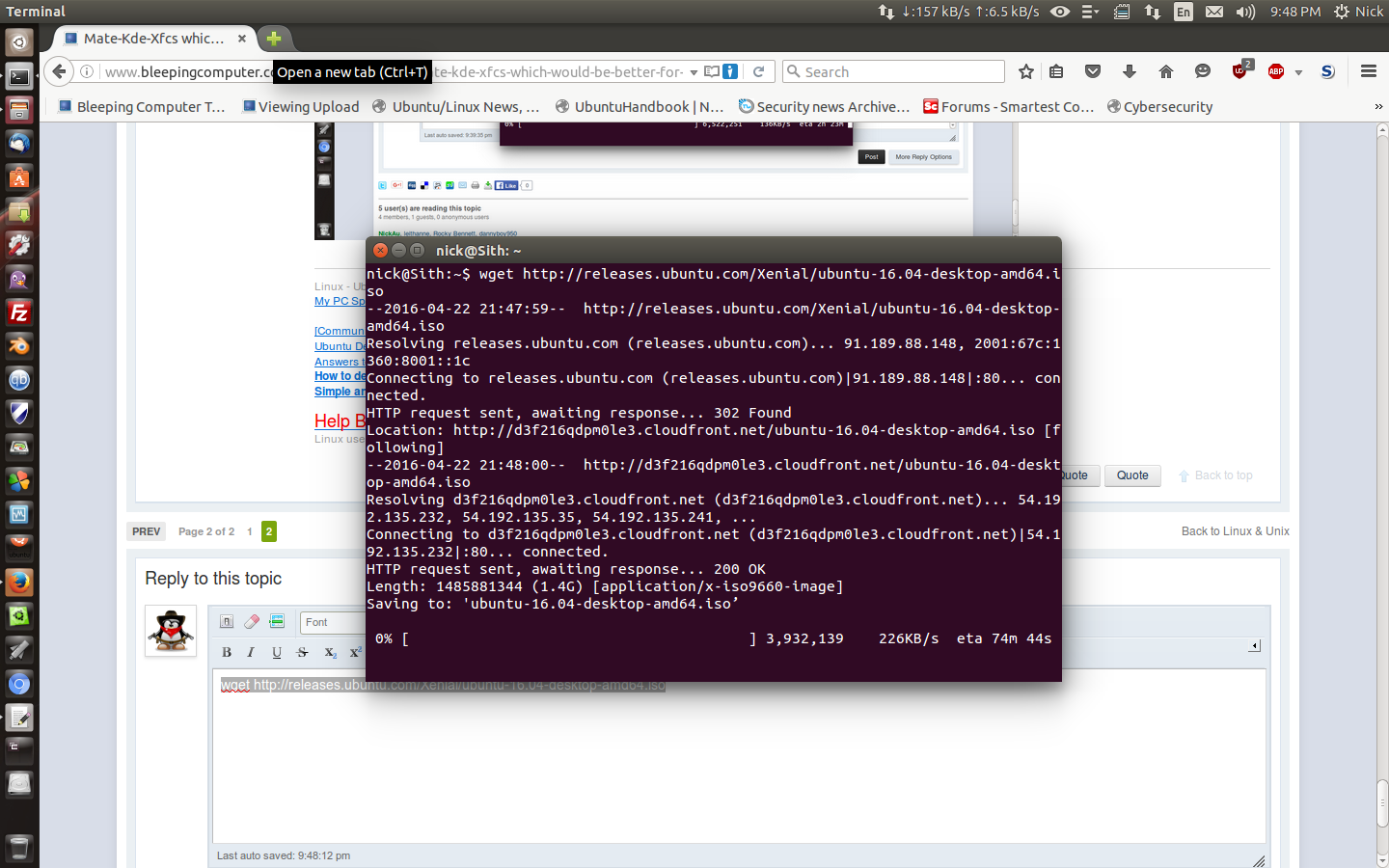
Task: Launch FileZilla from launcher
Action: 19,312
